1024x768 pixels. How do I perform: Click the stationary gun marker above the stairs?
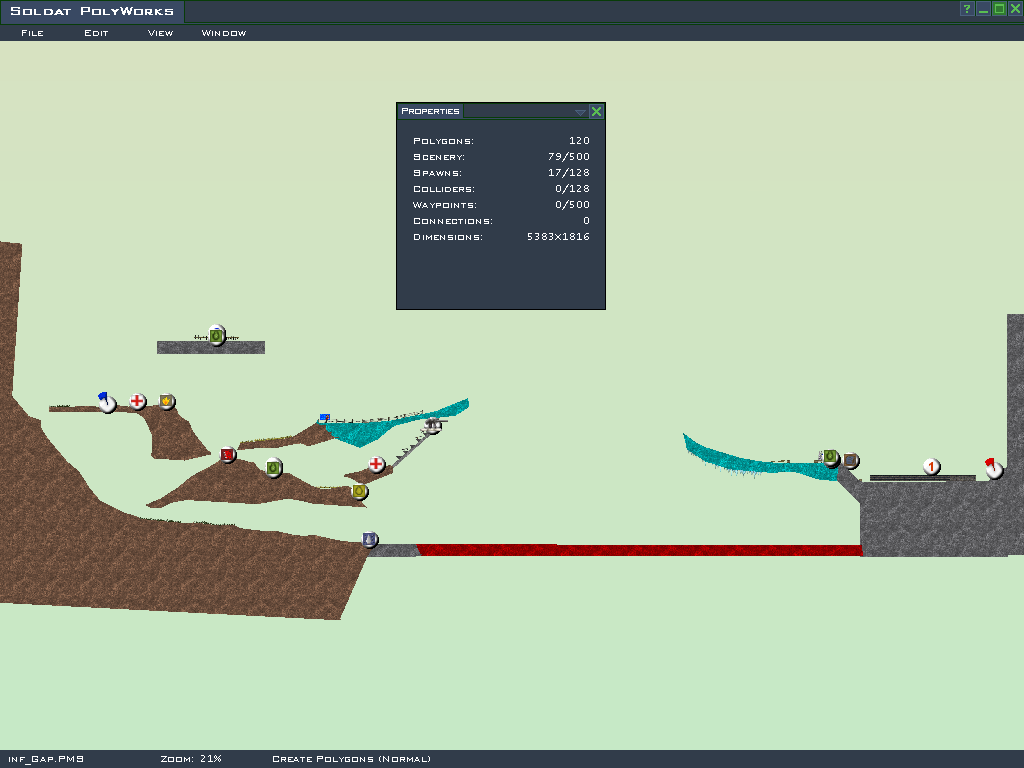(433, 426)
